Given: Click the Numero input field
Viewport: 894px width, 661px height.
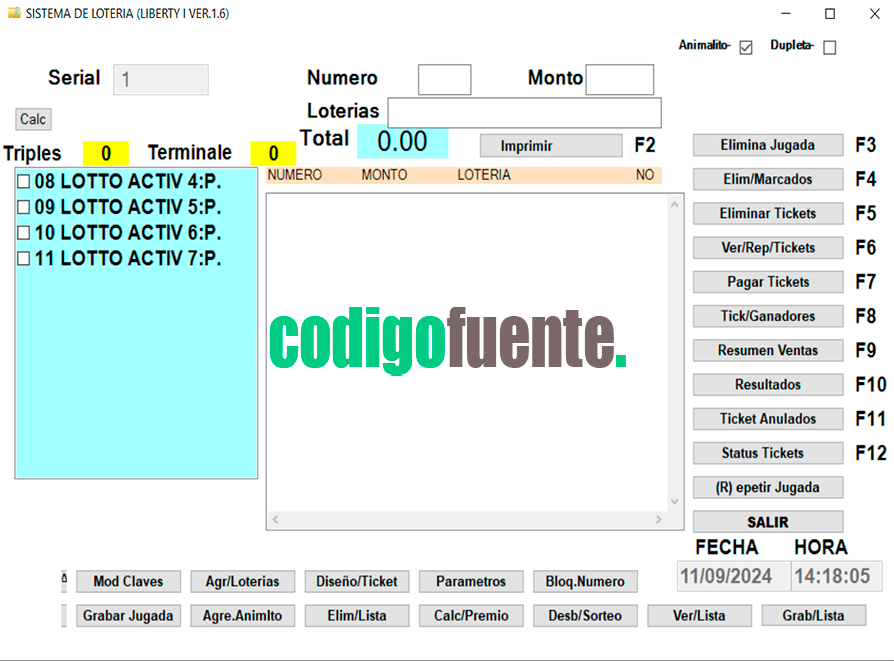Looking at the screenshot, I should coord(444,79).
